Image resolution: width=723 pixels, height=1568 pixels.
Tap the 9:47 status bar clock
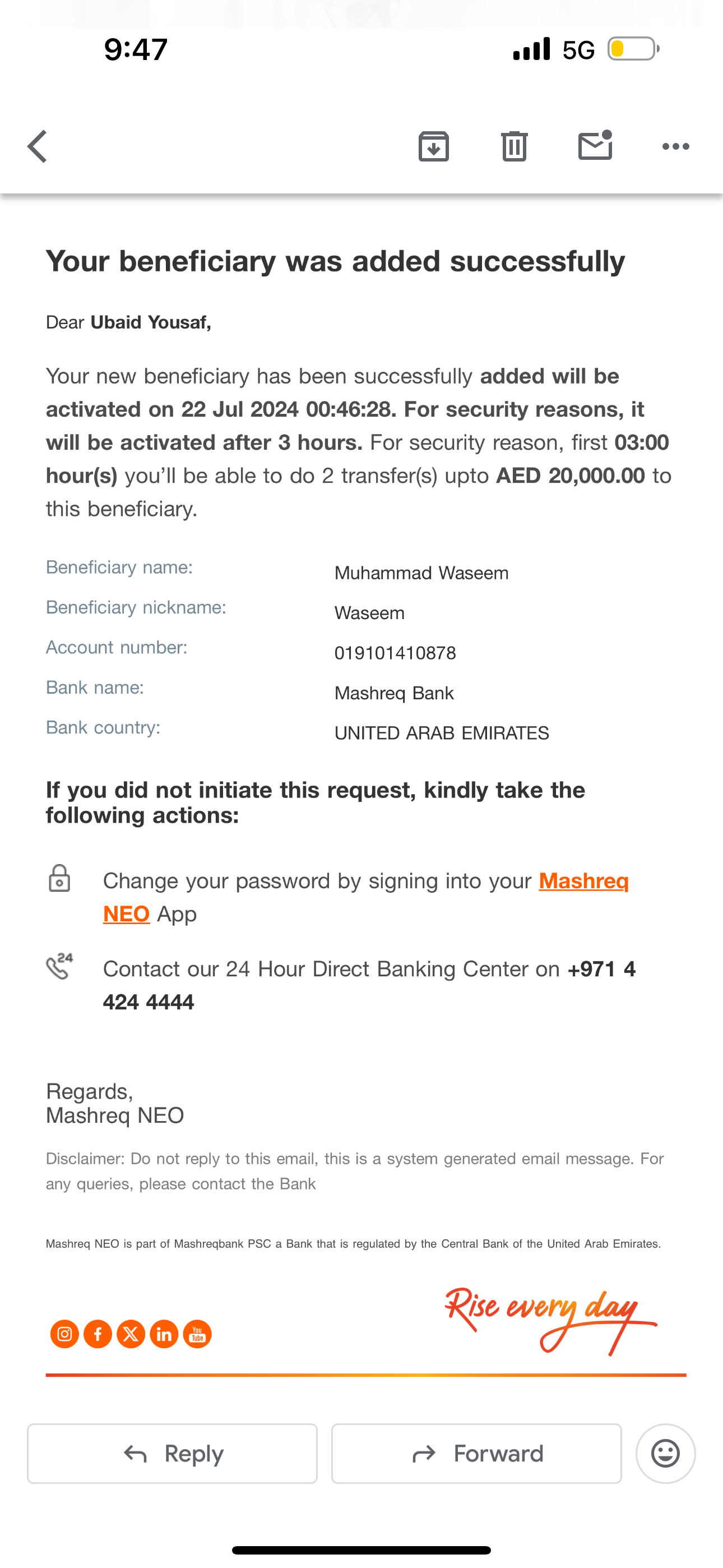coord(136,49)
